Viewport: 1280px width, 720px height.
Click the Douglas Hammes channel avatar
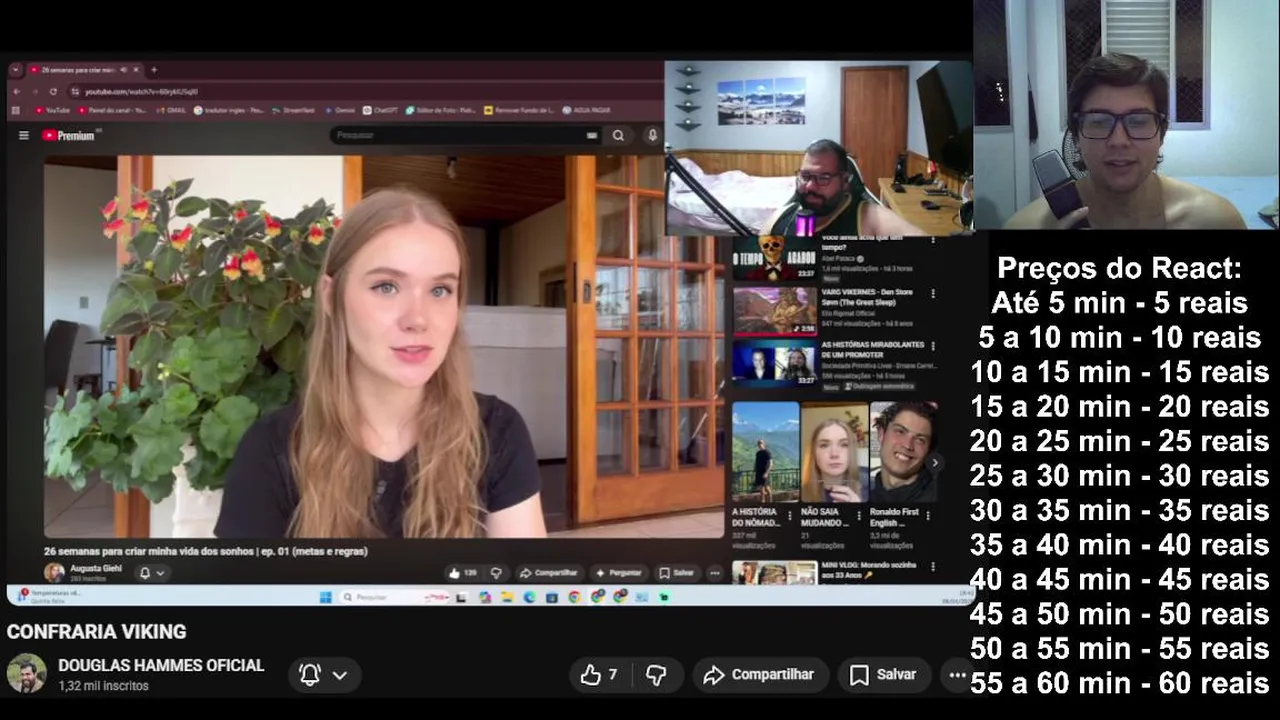pyautogui.click(x=27, y=674)
